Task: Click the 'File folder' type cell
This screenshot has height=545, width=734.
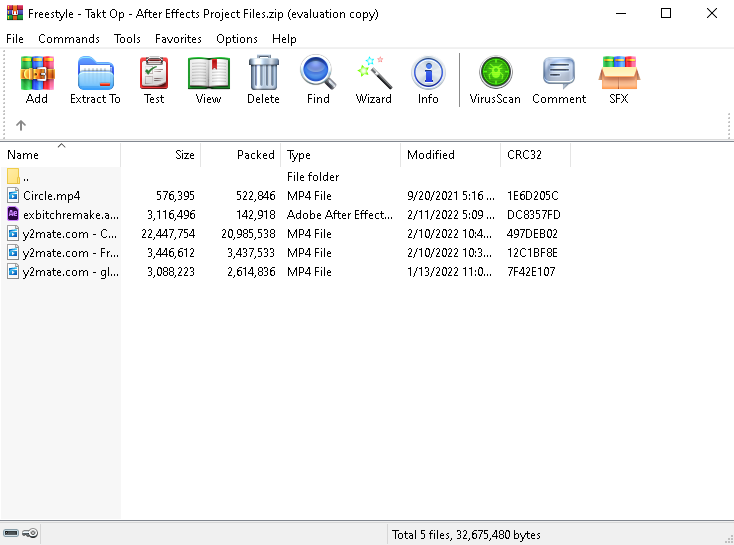Action: [x=313, y=177]
